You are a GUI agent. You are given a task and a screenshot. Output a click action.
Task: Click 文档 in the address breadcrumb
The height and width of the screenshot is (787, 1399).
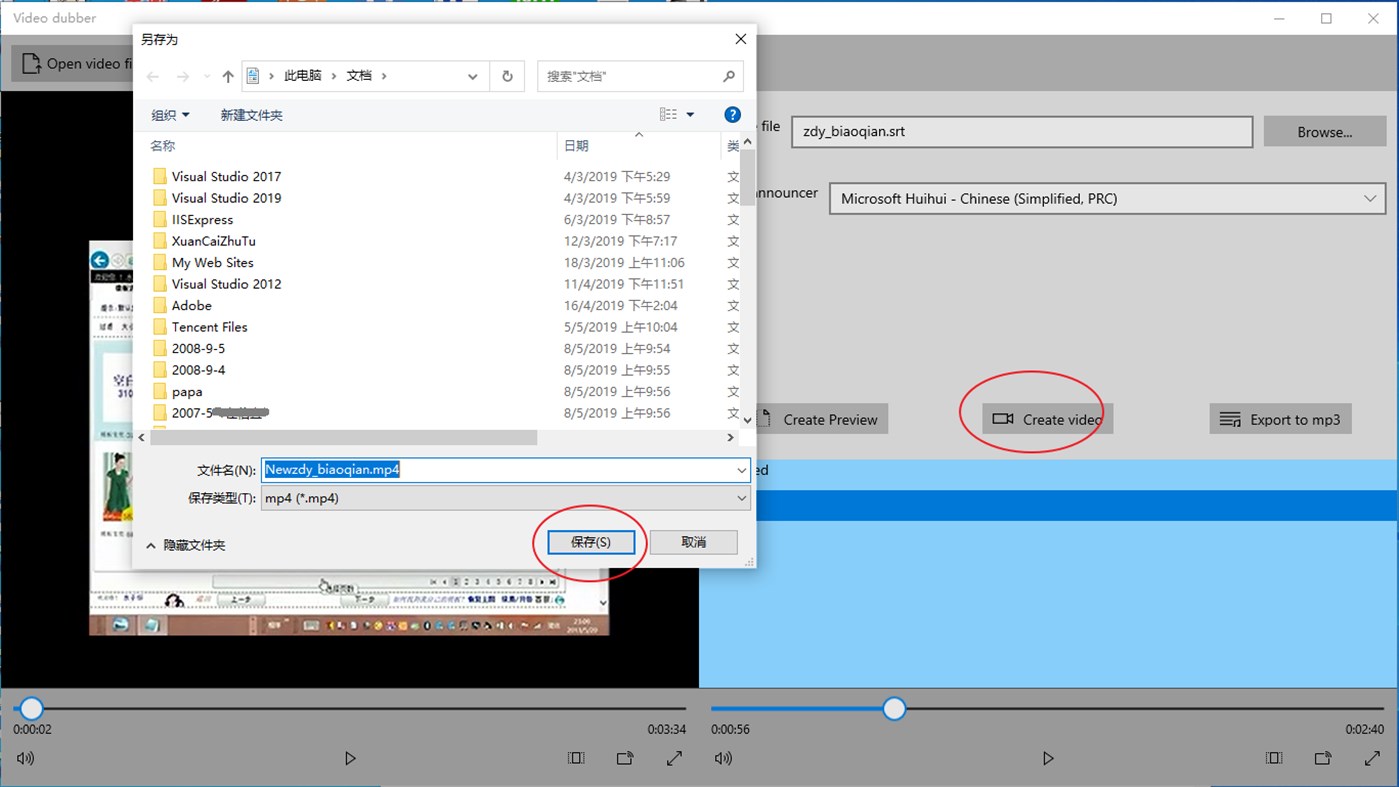pos(361,75)
